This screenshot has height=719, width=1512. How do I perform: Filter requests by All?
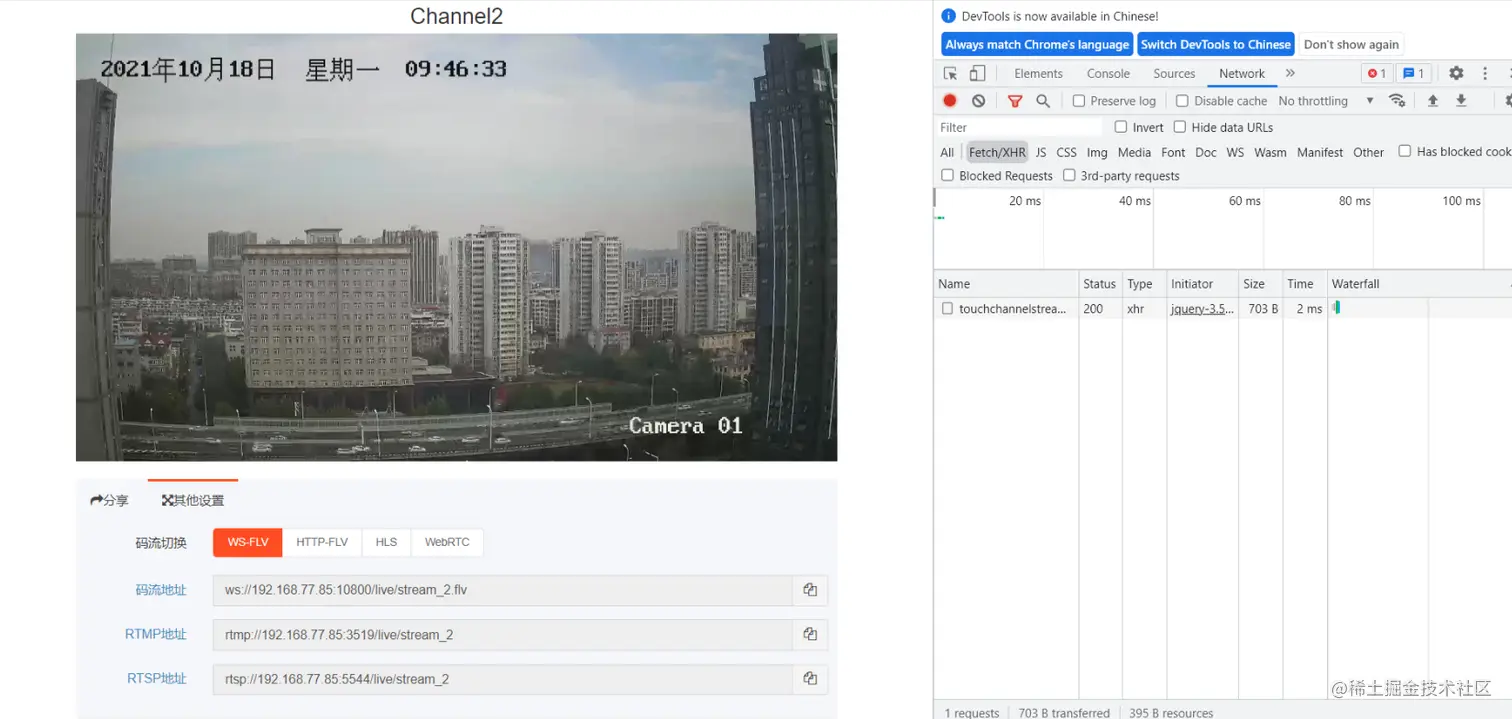[947, 152]
